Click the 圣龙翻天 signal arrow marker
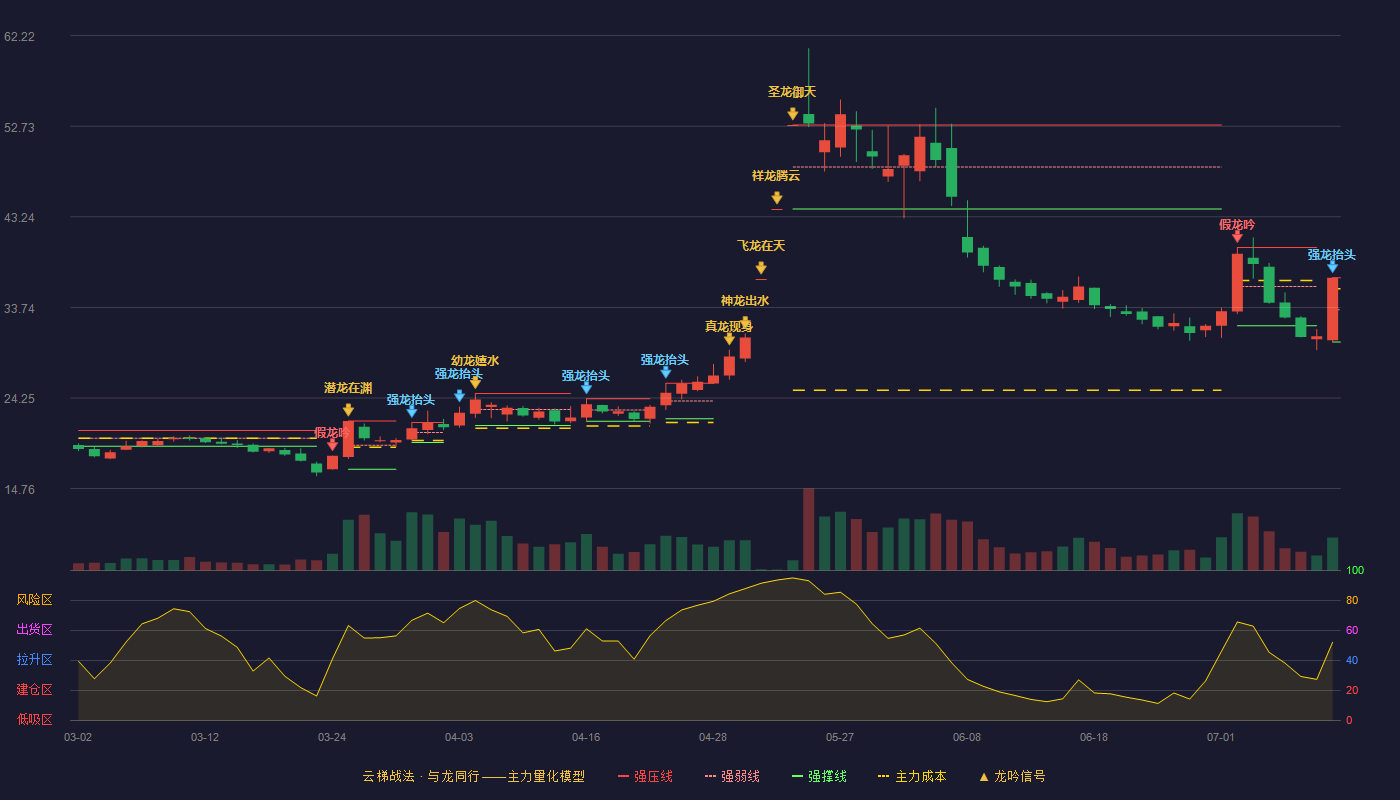The height and width of the screenshot is (800, 1400). [x=792, y=114]
